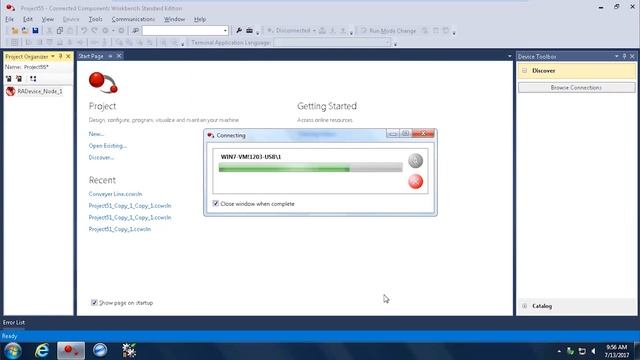Open the Terminal Application Language combo box
This screenshot has width=640, height=360.
332,42
